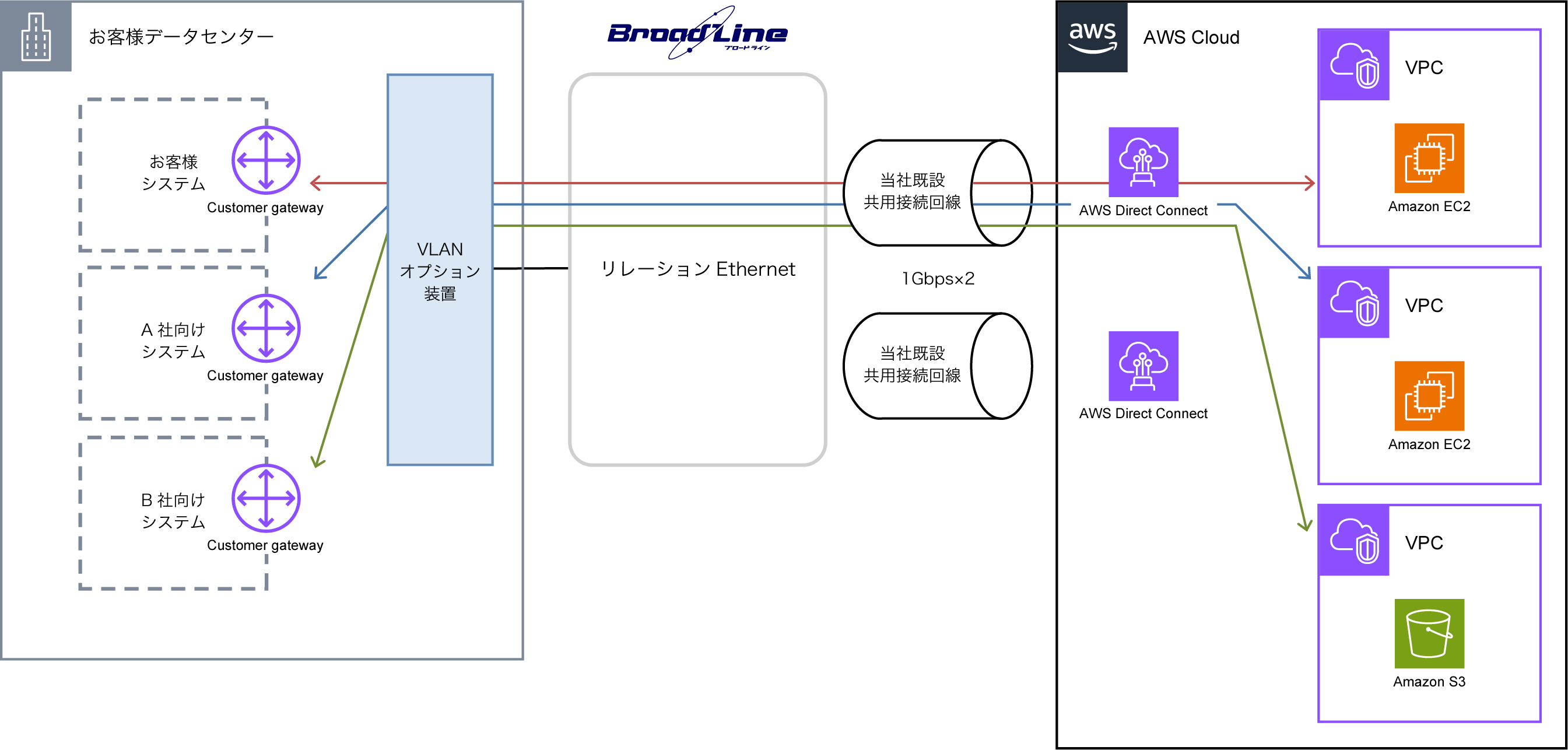Viewport: 1568px width, 750px height.
Task: Click the Customer gateway label under B社向けシステム
Action: click(265, 545)
